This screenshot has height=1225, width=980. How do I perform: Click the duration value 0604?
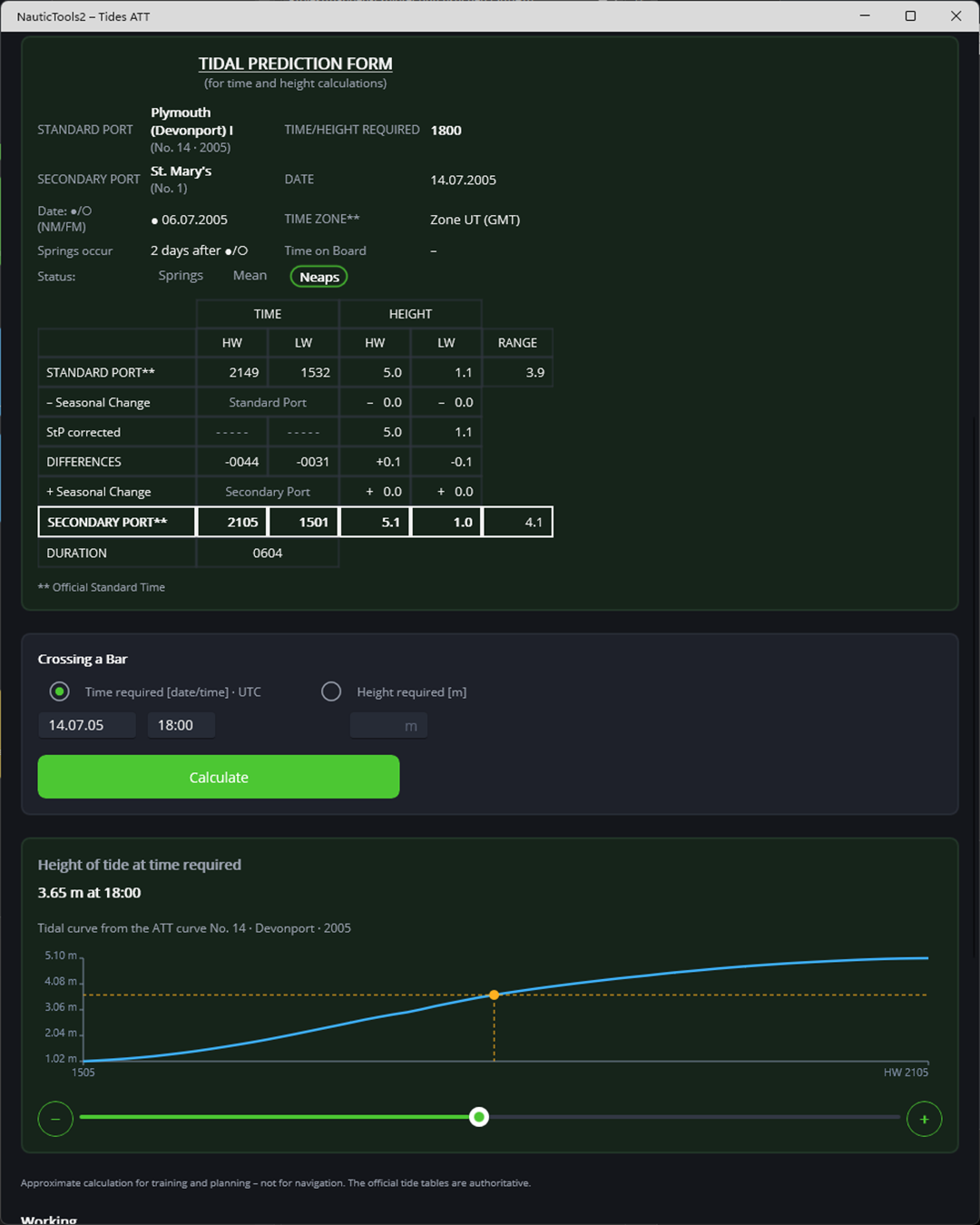(x=268, y=553)
